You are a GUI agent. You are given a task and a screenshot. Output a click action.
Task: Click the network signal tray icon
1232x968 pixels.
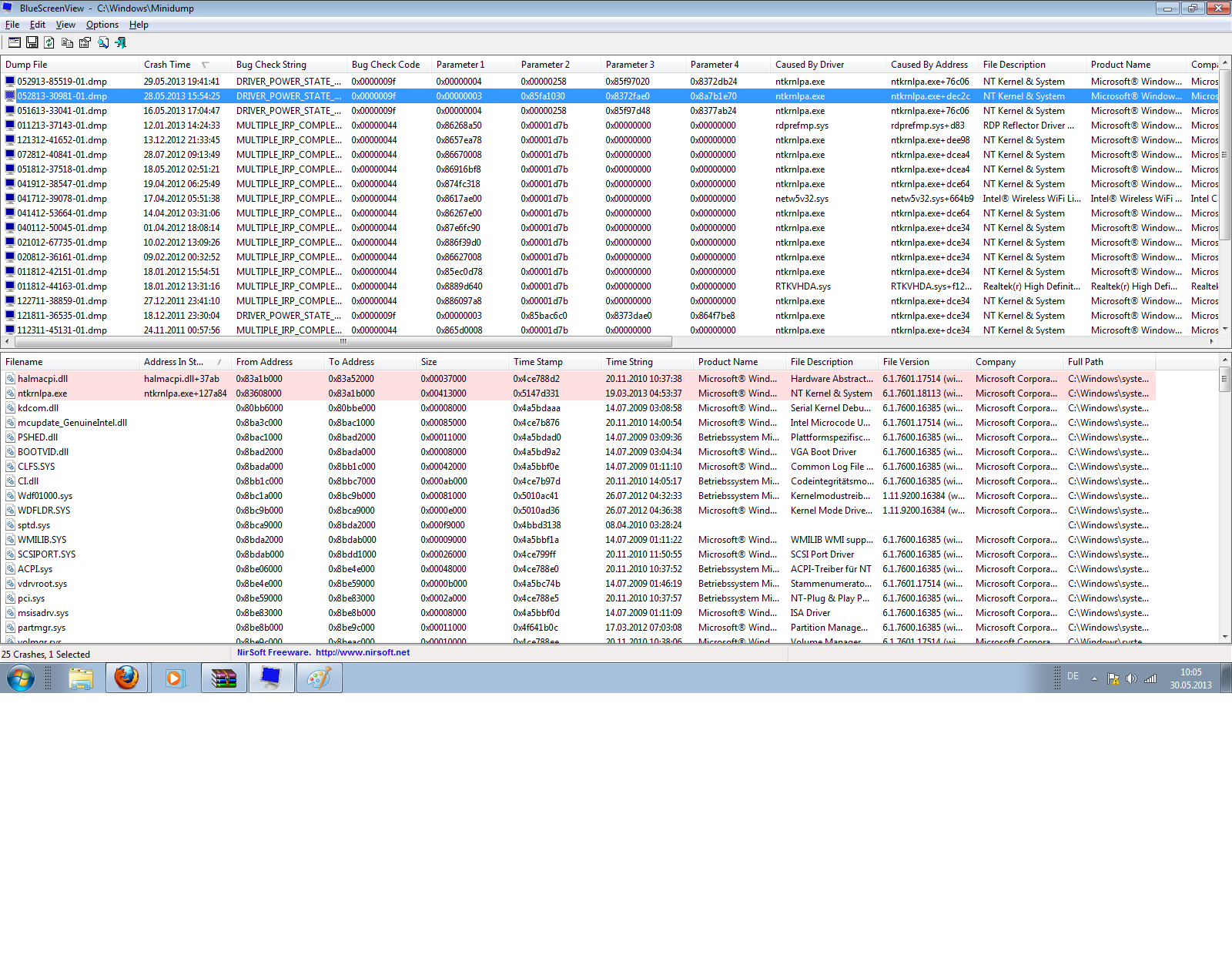(1150, 678)
